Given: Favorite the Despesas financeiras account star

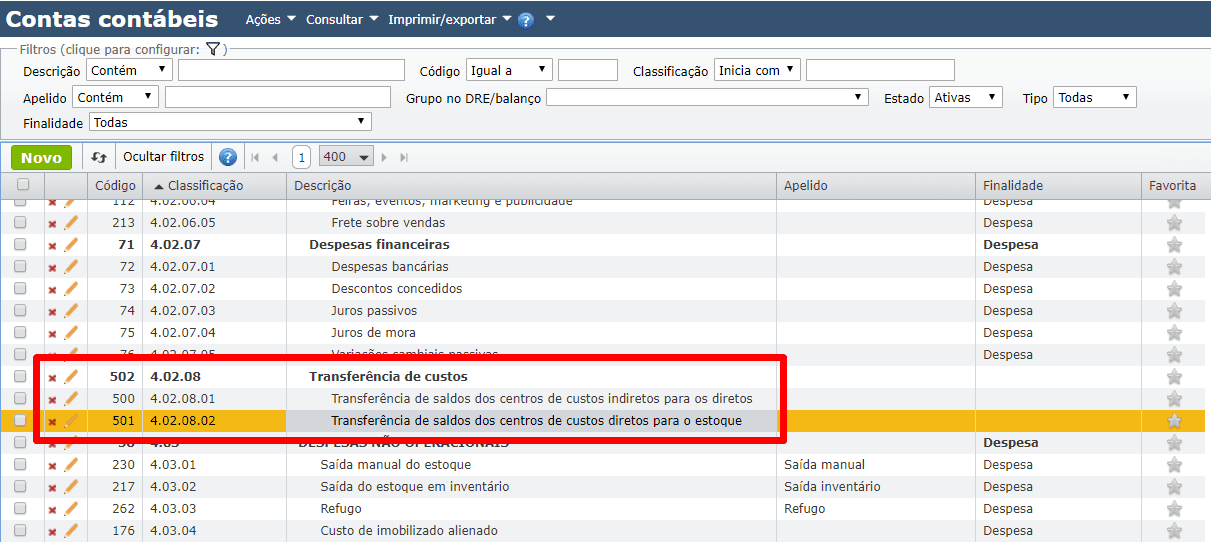Looking at the screenshot, I should pos(1174,244).
